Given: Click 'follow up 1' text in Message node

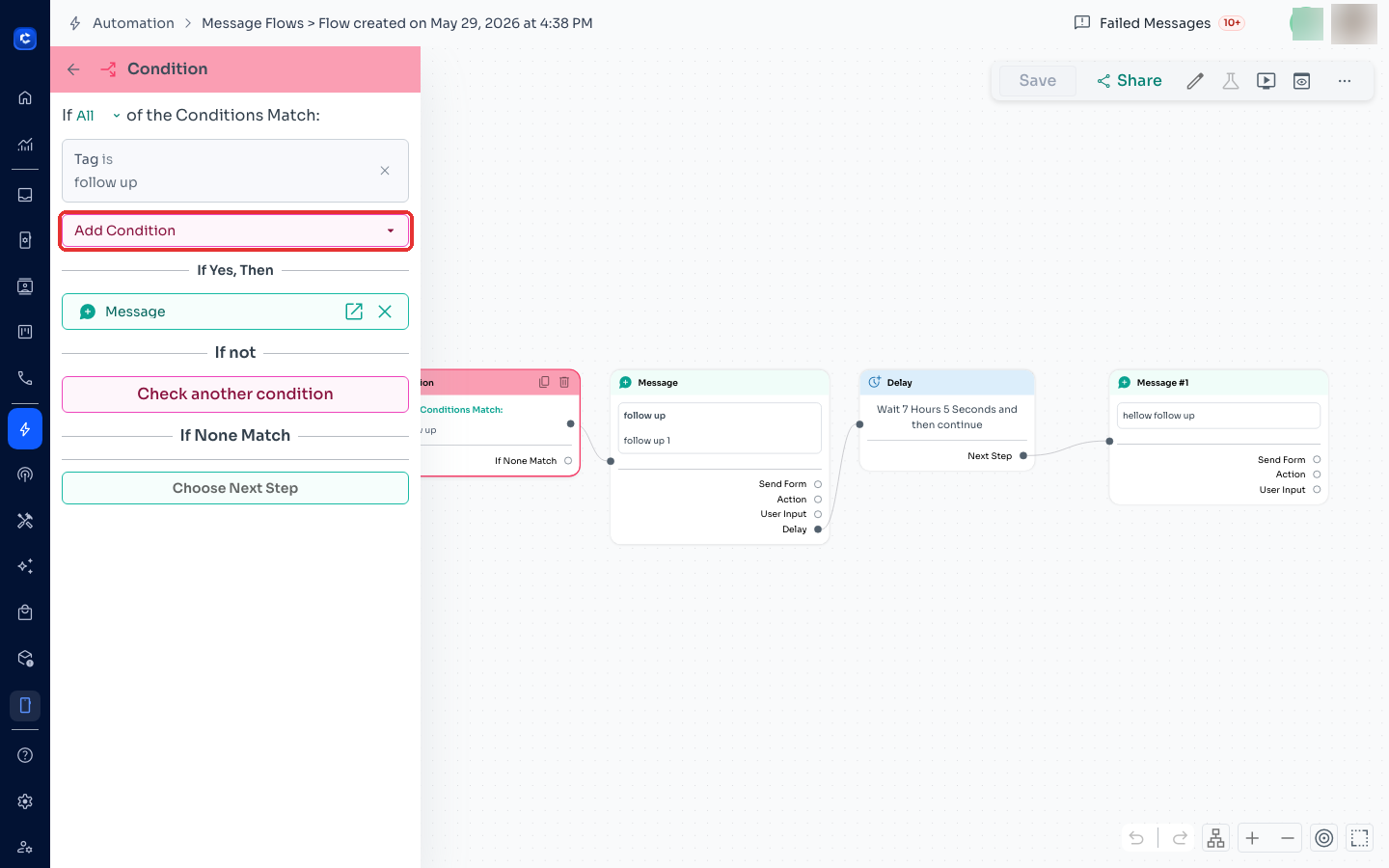Looking at the screenshot, I should pos(647,441).
